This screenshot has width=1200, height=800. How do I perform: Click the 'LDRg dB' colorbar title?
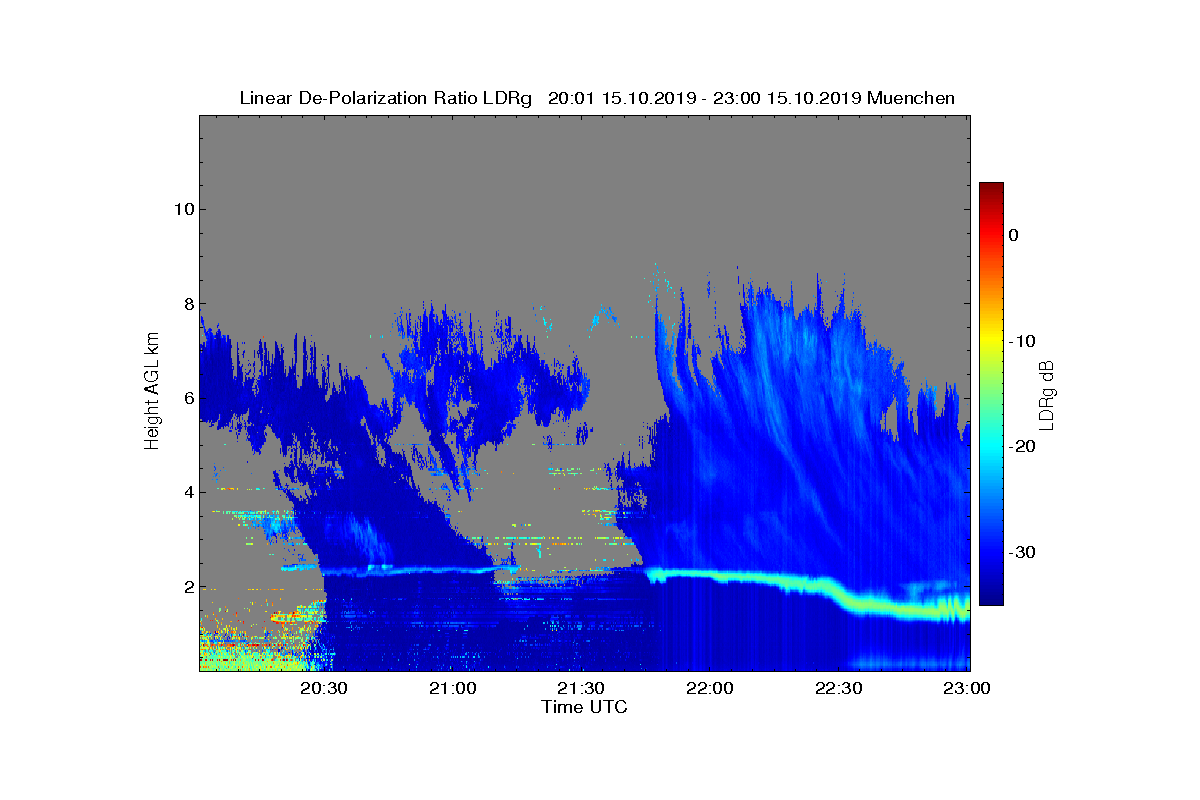tap(1047, 394)
